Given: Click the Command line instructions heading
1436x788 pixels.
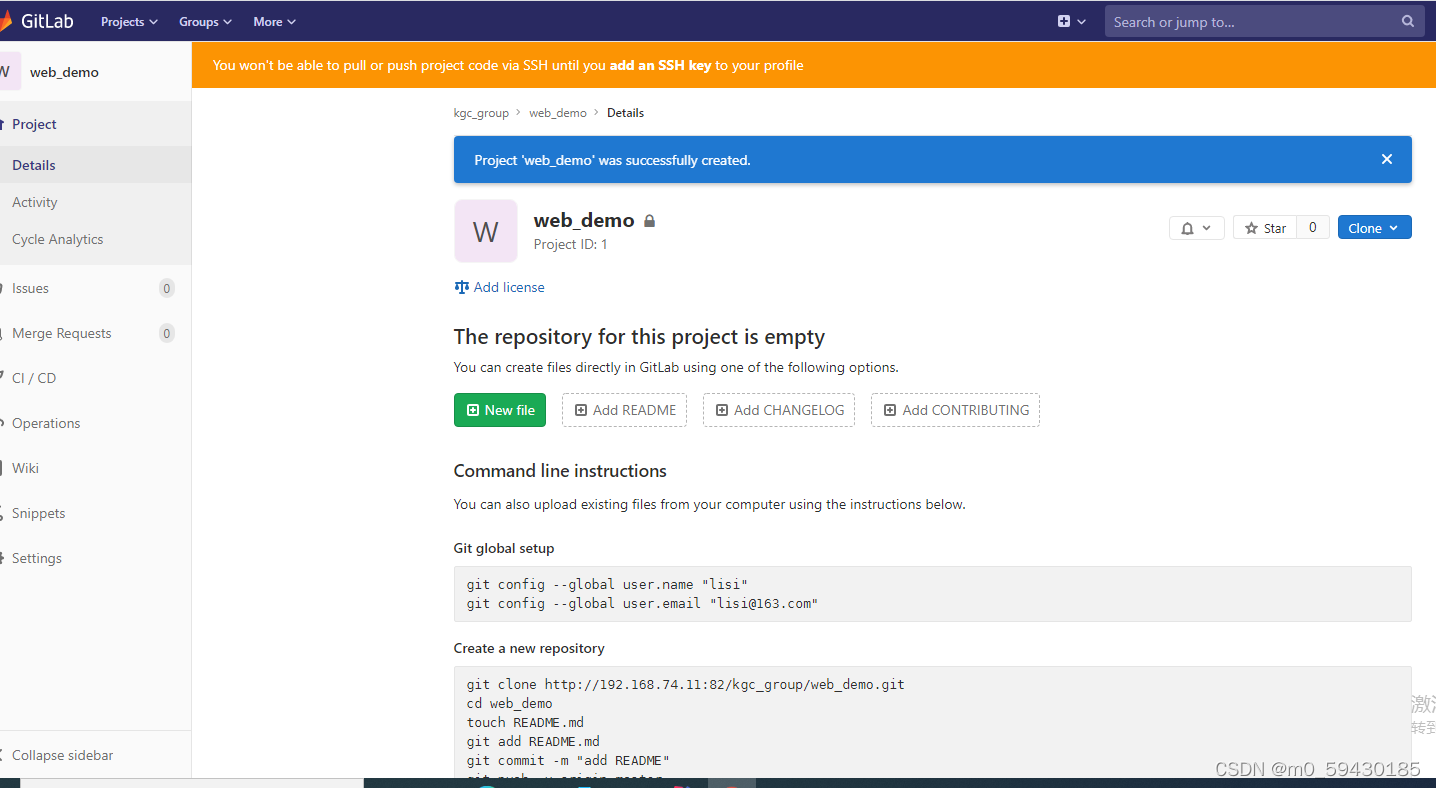Looking at the screenshot, I should 560,471.
